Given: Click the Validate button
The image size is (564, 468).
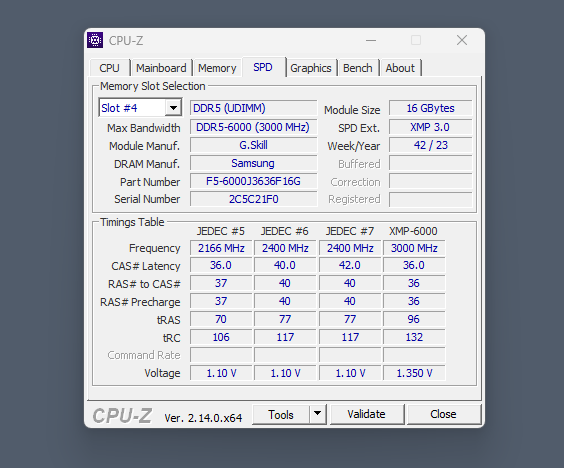Looking at the screenshot, I should (367, 414).
